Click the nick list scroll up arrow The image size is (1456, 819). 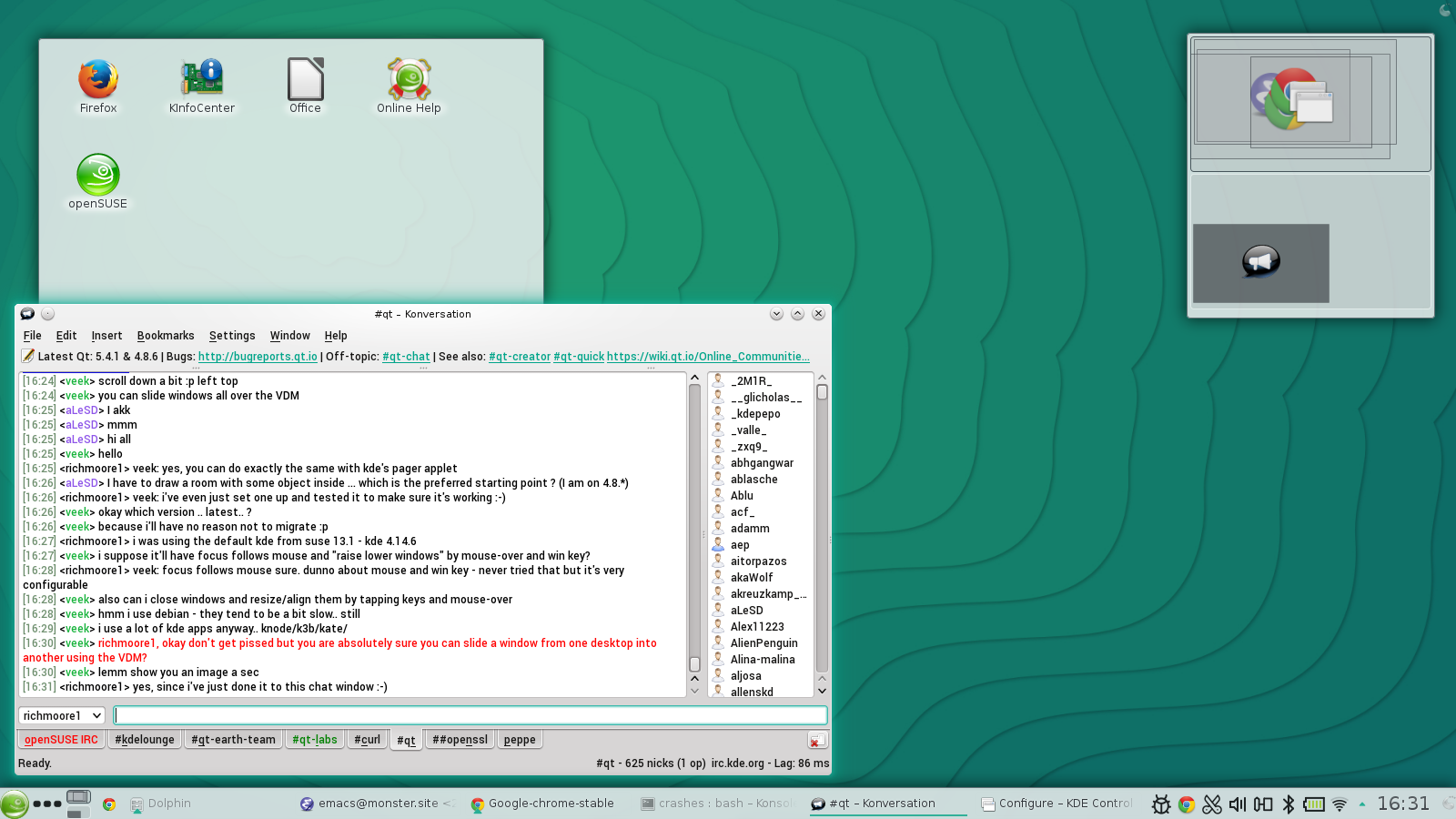822,377
